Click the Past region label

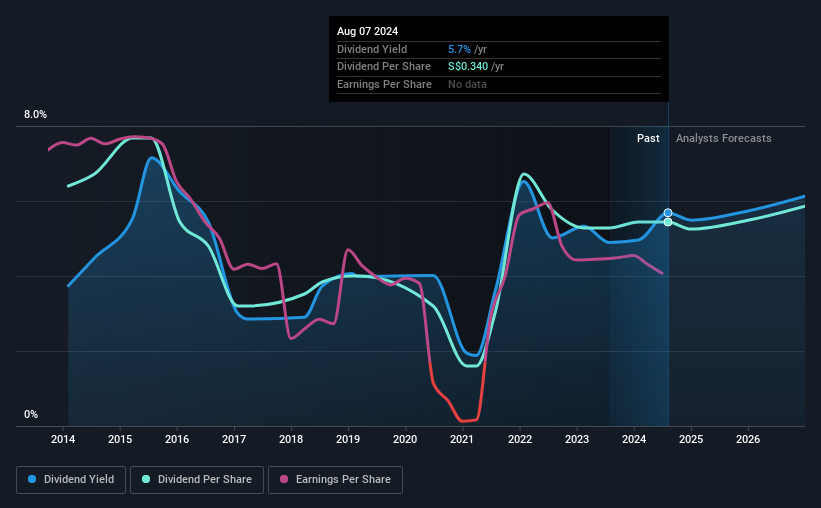pyautogui.click(x=648, y=138)
